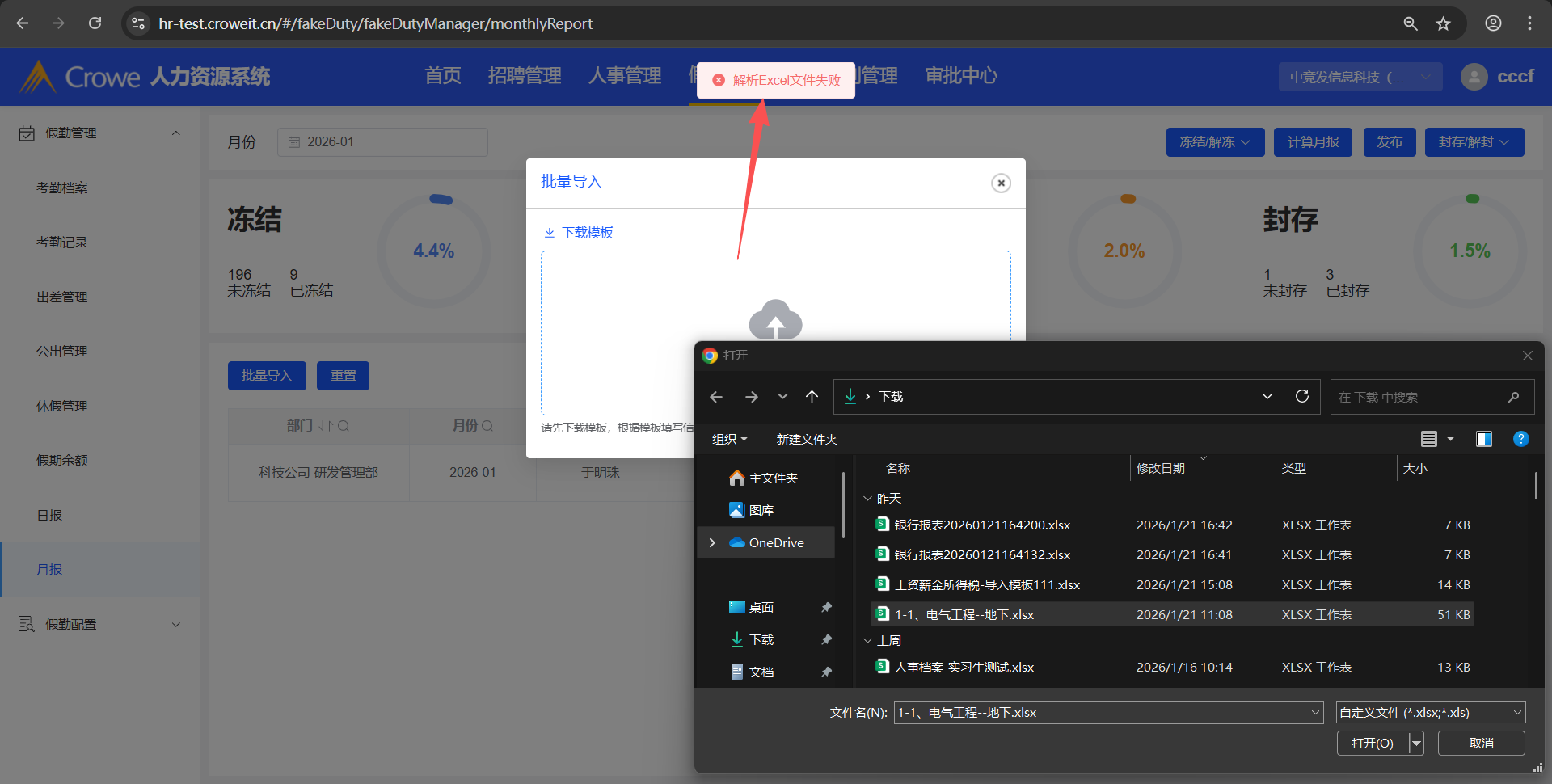Go to 首页 in the top navigation
The width and height of the screenshot is (1552, 784).
pos(443,76)
